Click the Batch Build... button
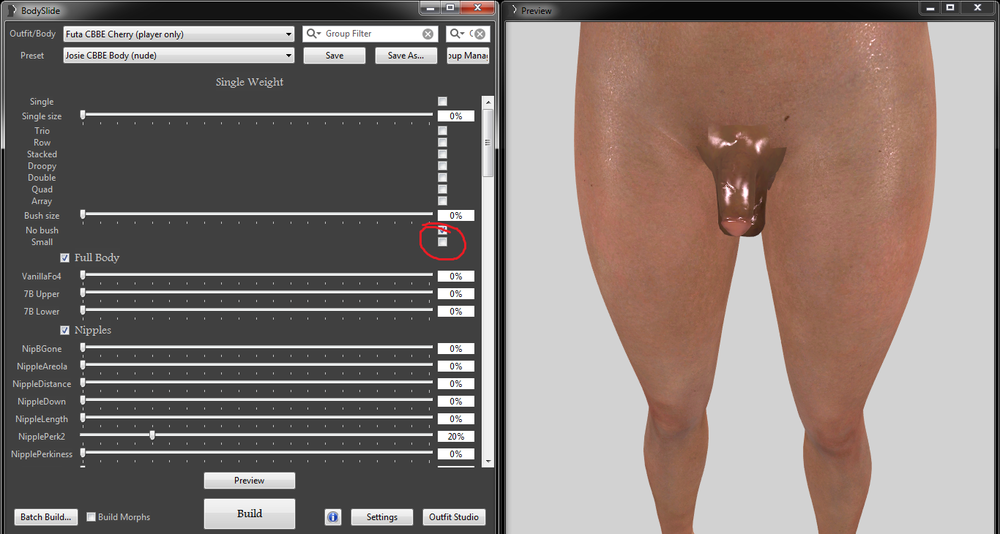Image resolution: width=1000 pixels, height=534 pixels. (x=45, y=517)
